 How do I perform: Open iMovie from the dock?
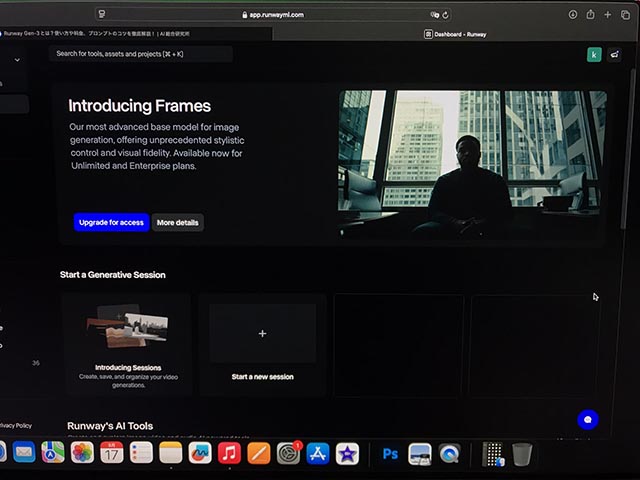347,453
